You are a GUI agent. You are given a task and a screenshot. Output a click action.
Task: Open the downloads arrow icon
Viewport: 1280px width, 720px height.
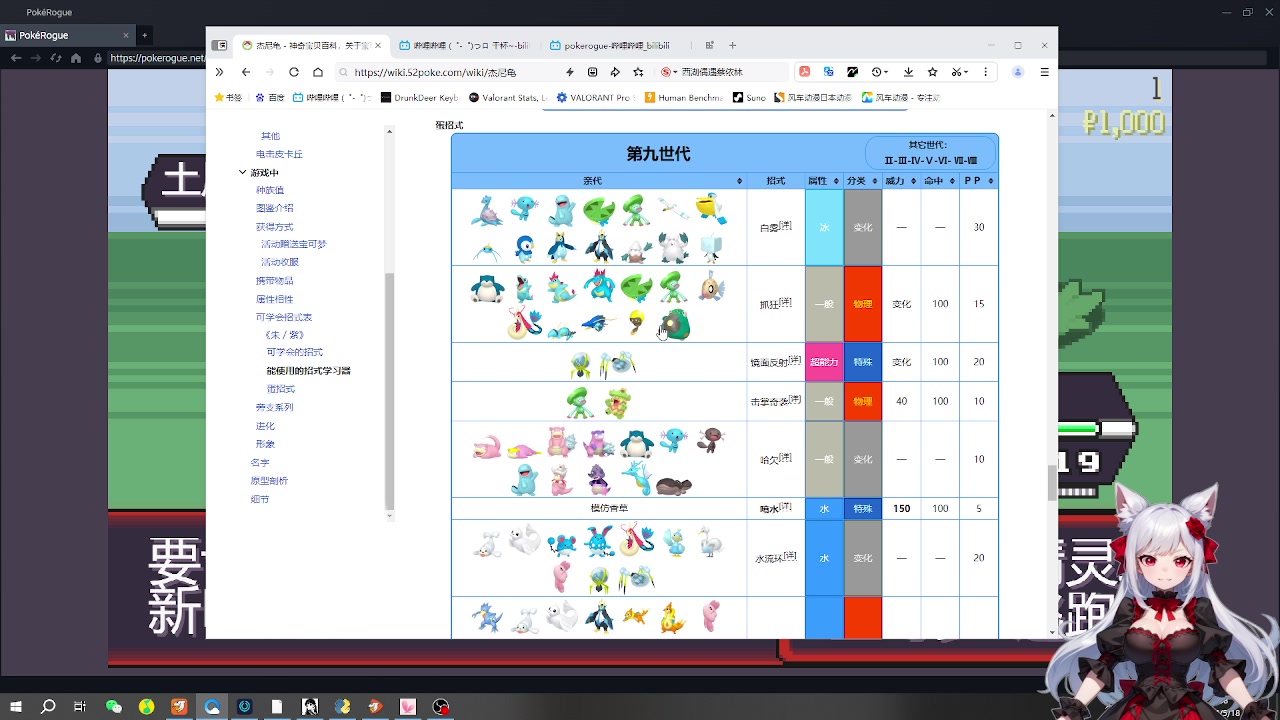908,72
